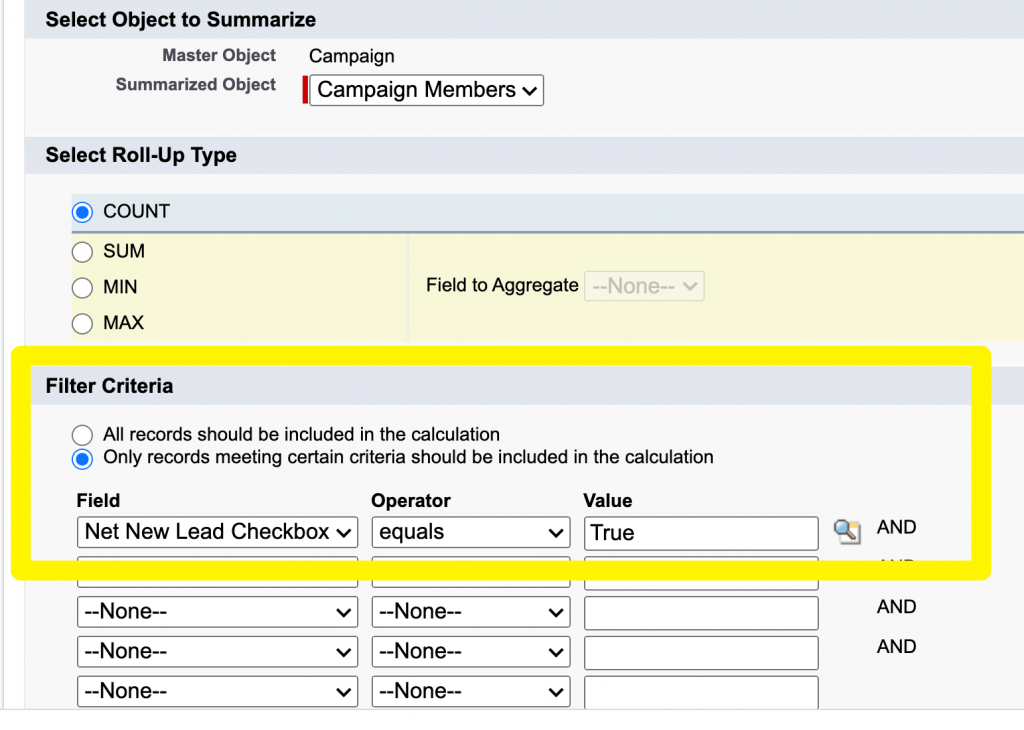This screenshot has width=1024, height=730.
Task: Open the Field dropdown in the bottom filter row
Action: click(x=217, y=692)
